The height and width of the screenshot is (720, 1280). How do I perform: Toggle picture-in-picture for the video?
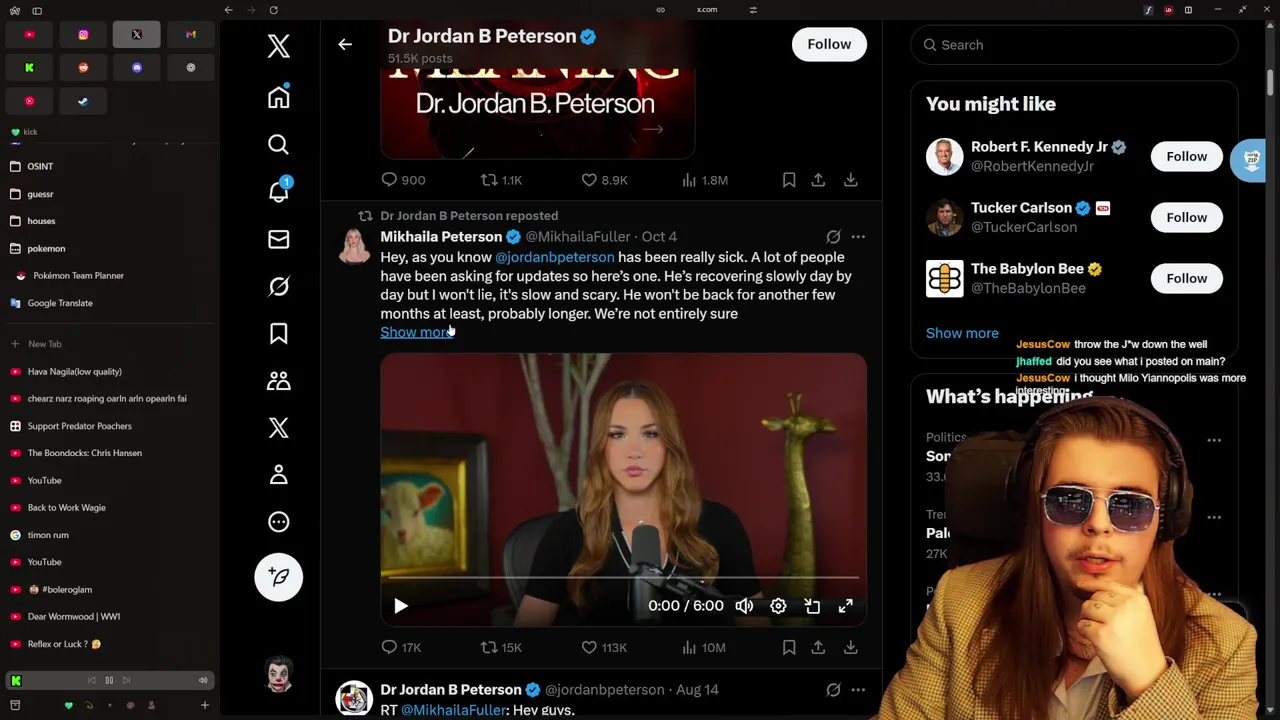[812, 606]
